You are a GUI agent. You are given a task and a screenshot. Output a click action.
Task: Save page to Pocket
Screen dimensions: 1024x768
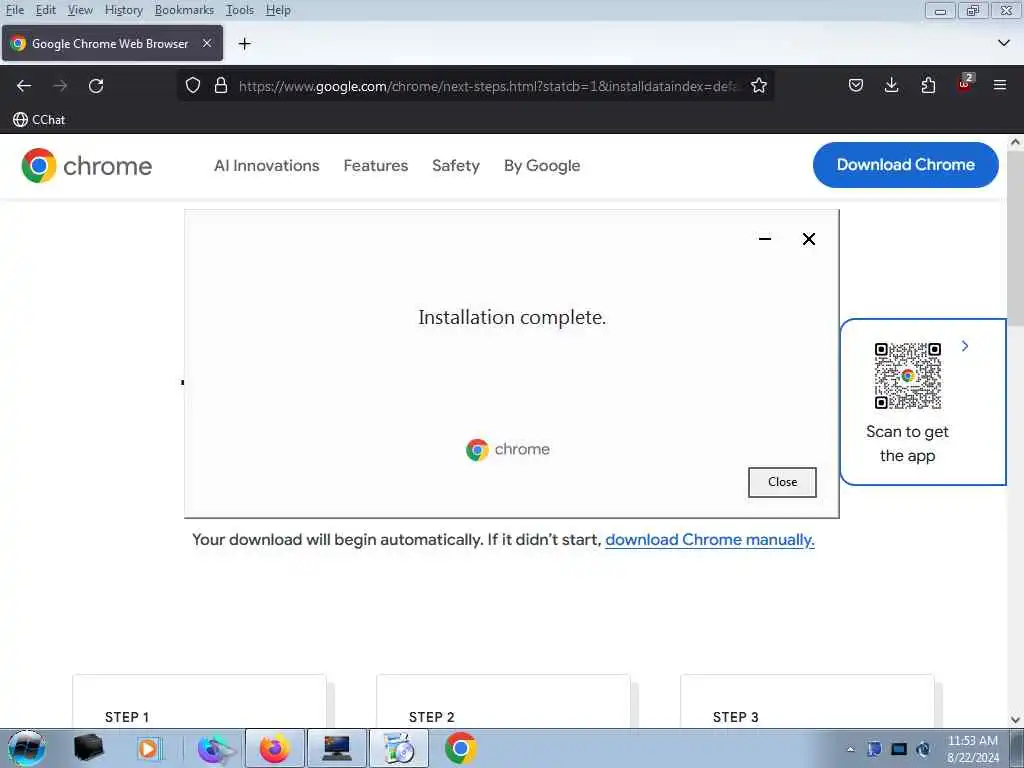tap(856, 86)
